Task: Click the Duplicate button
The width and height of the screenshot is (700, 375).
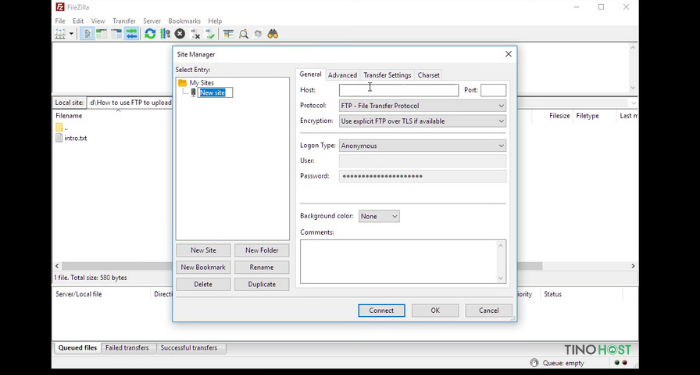Action: 262,284
